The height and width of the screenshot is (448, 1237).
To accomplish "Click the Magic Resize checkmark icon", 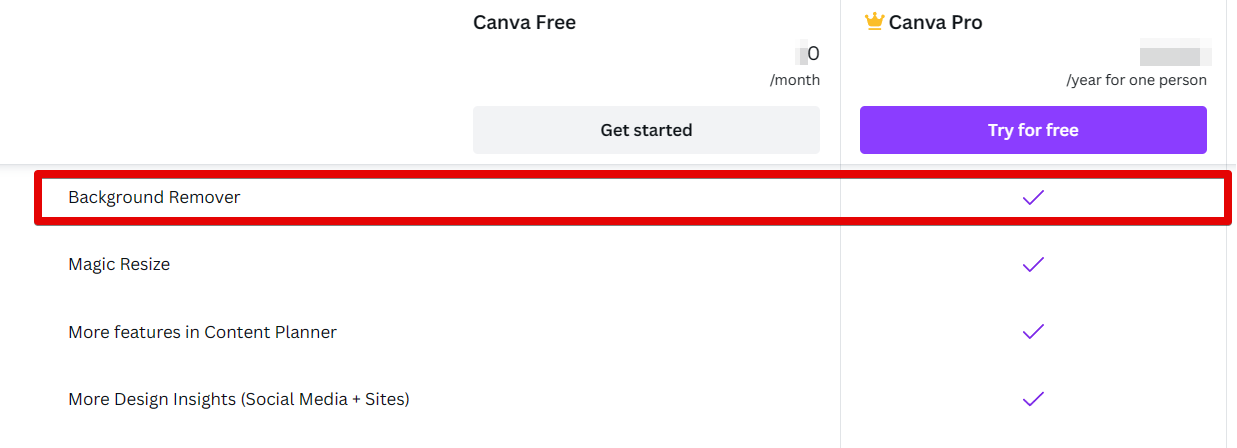I will coord(1033,265).
